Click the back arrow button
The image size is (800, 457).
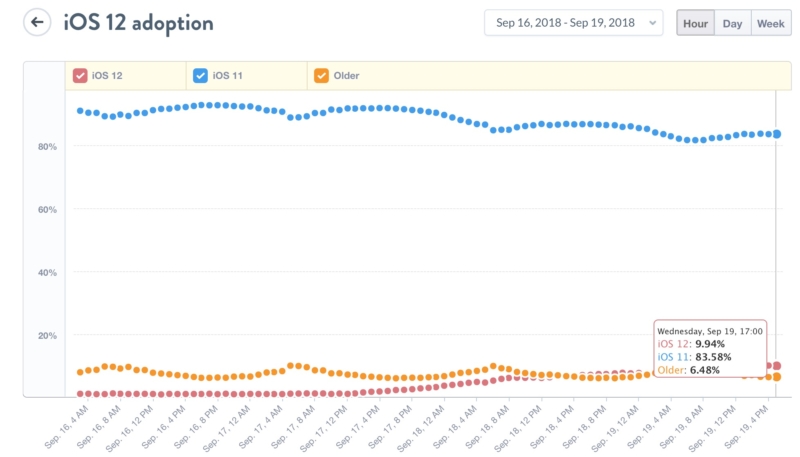point(37,22)
